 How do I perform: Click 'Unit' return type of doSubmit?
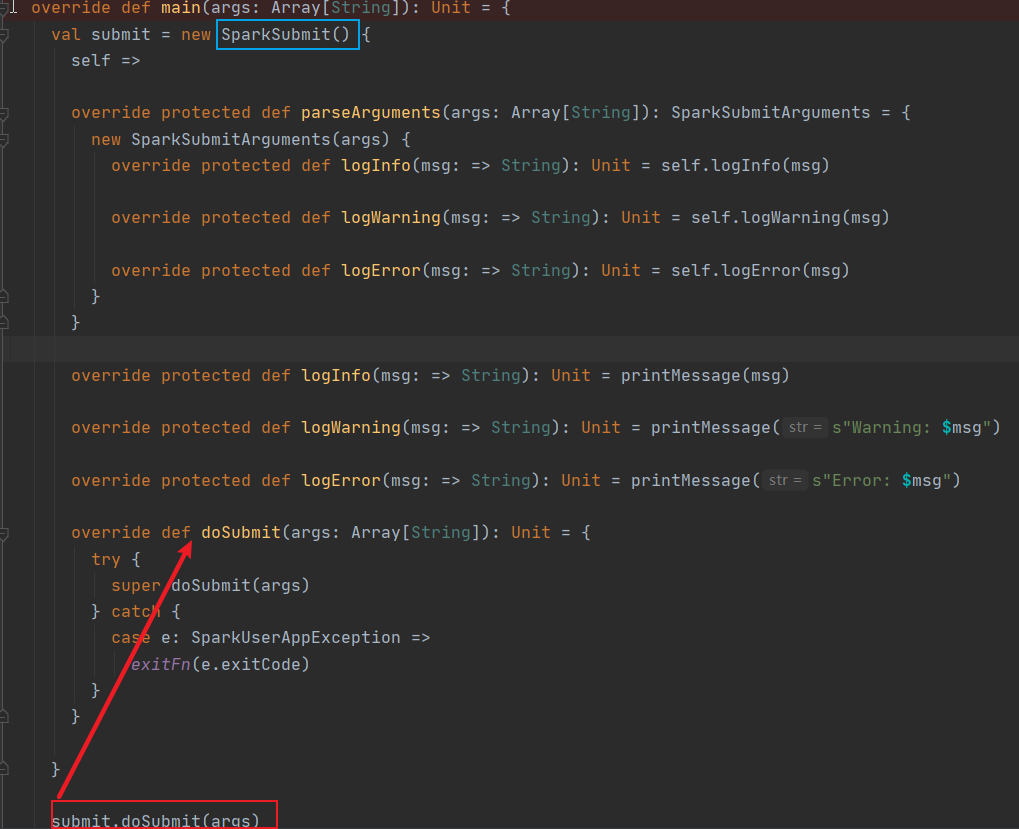pyautogui.click(x=530, y=533)
